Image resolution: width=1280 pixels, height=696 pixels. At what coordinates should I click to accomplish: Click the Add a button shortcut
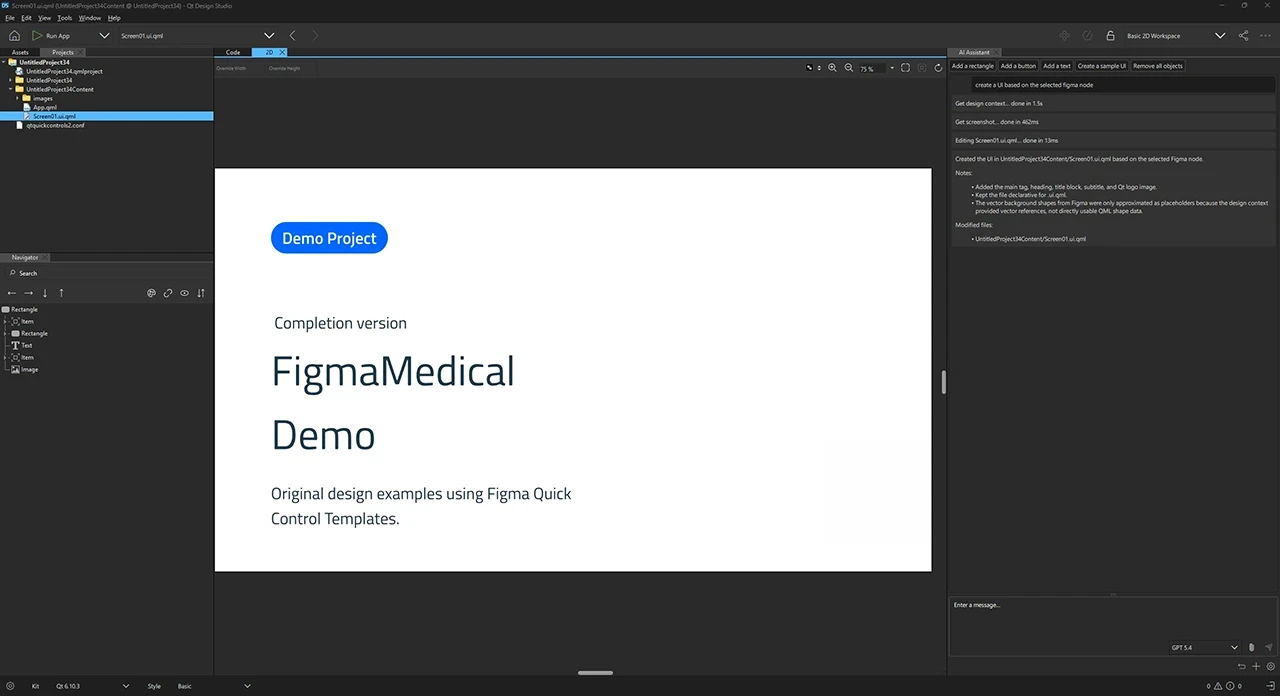tap(1018, 66)
